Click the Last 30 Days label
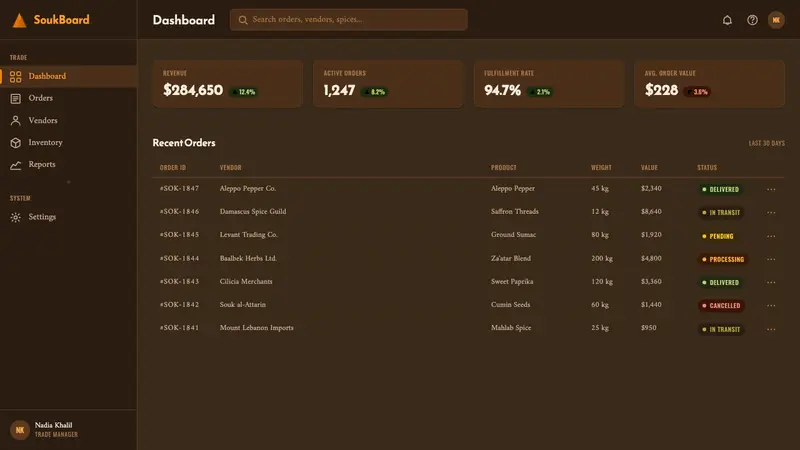The image size is (800, 450). tap(766, 143)
